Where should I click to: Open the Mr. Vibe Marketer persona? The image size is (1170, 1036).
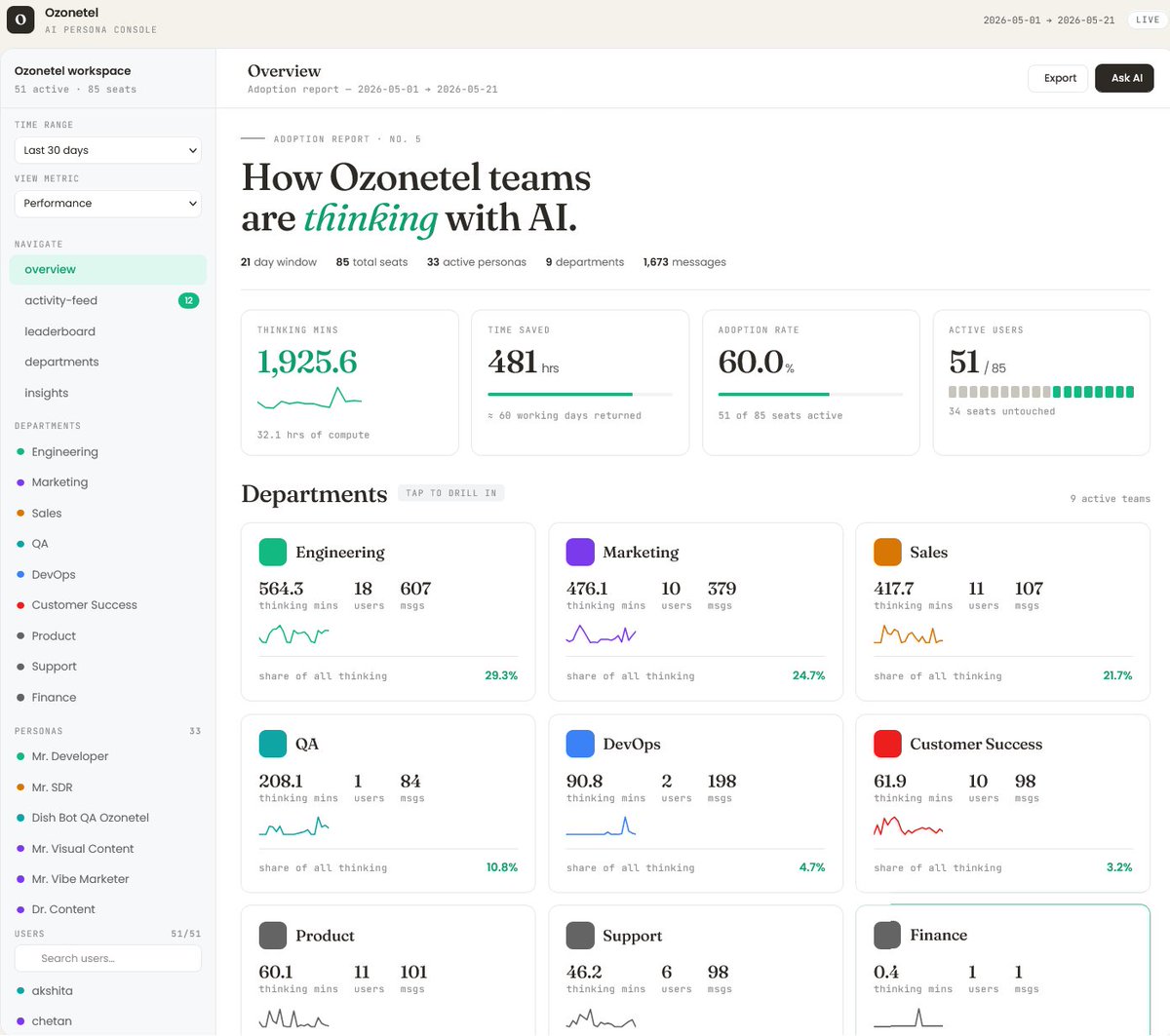(x=108, y=879)
